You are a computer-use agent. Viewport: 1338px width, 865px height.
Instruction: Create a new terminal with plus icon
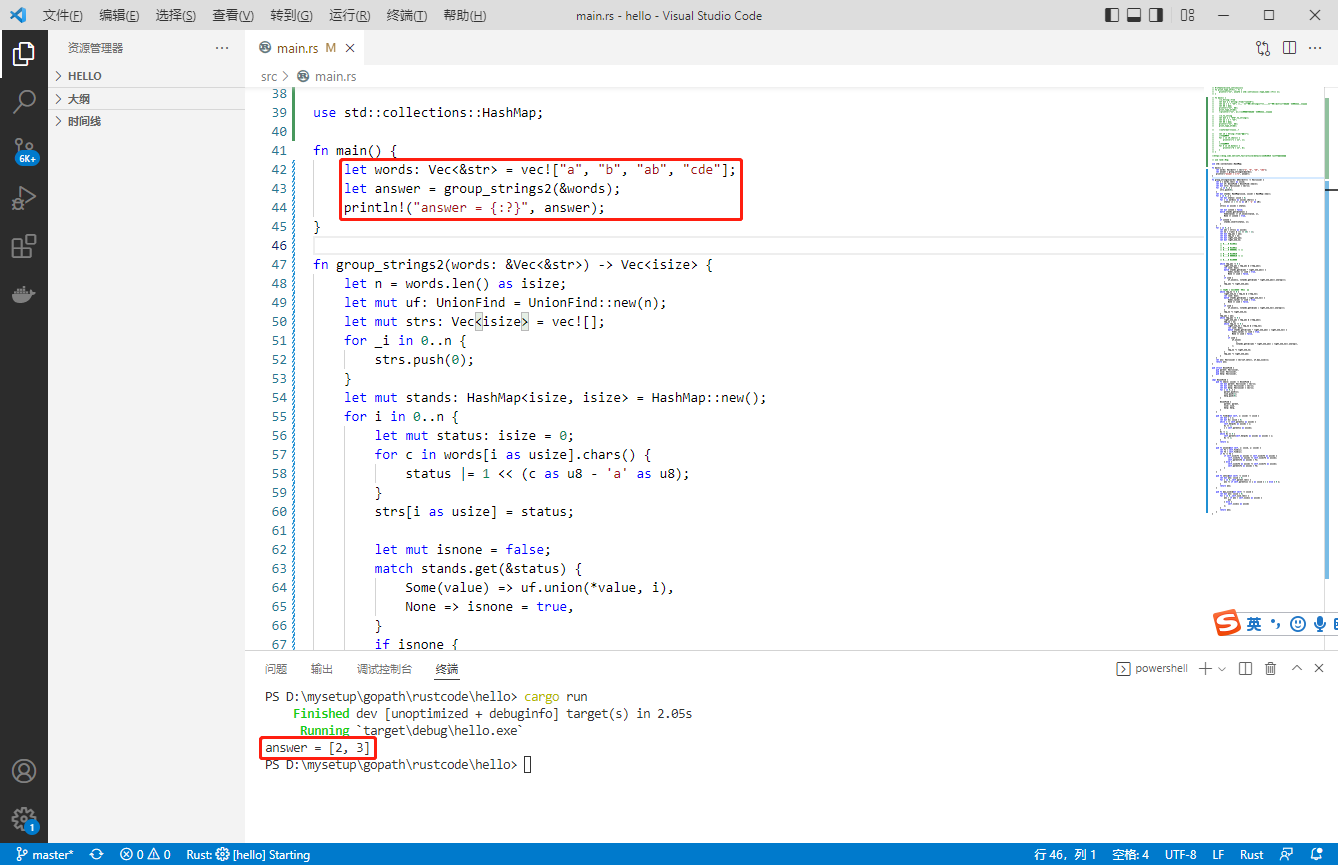pos(1205,668)
